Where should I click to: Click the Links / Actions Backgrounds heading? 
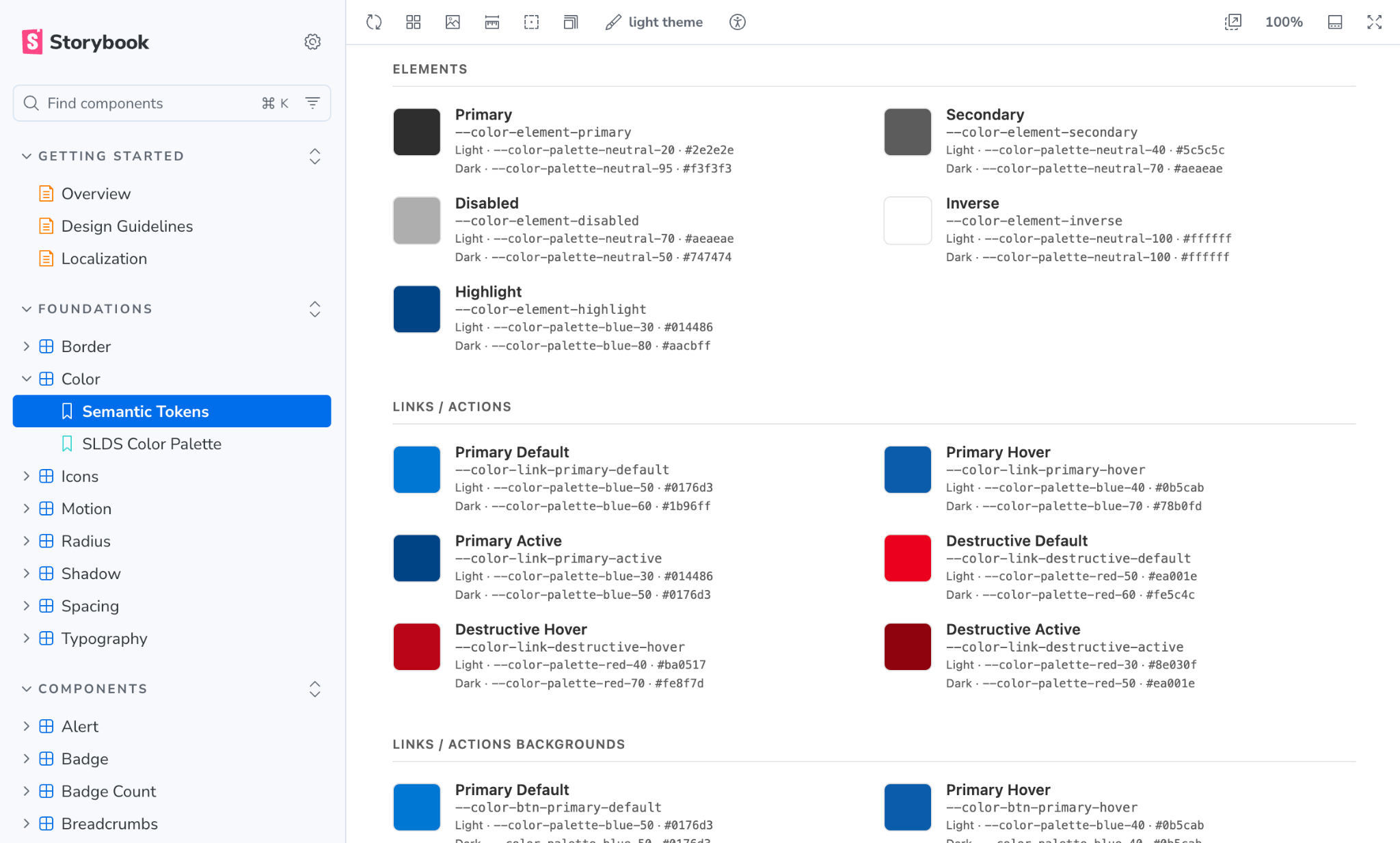coord(509,744)
